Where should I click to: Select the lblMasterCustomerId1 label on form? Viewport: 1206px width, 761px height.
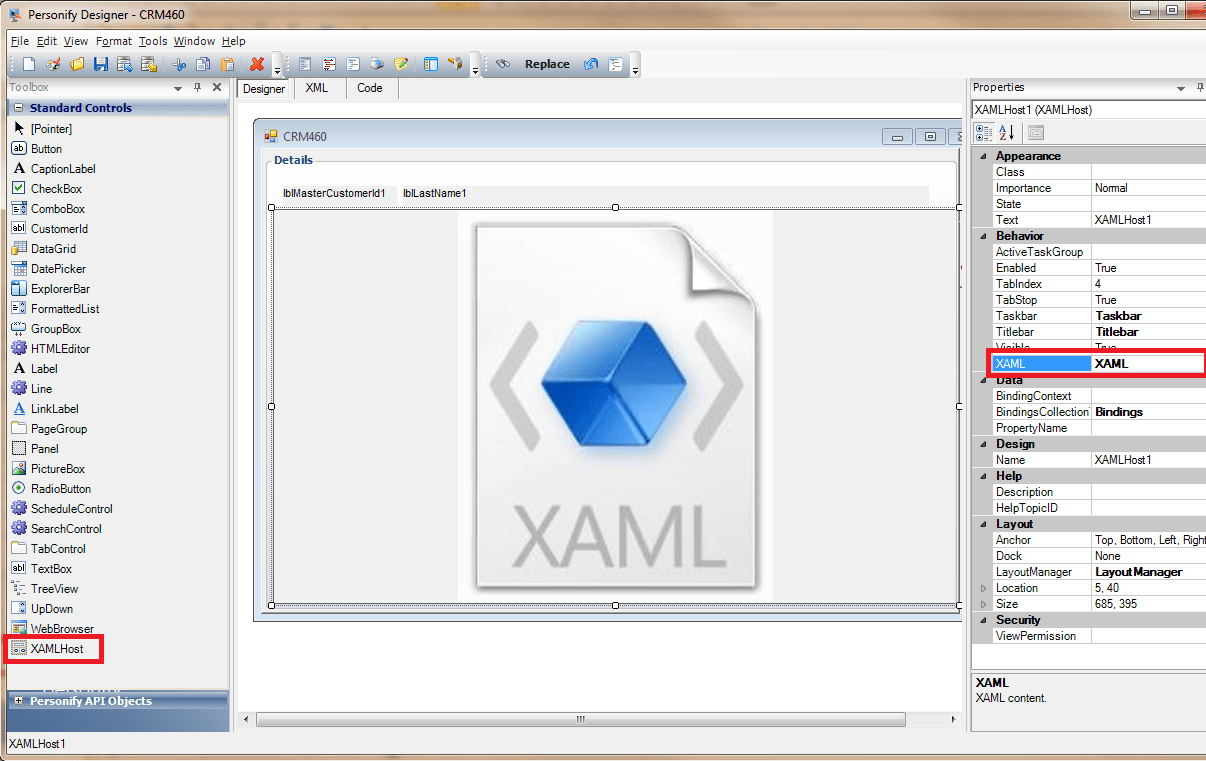(x=334, y=194)
